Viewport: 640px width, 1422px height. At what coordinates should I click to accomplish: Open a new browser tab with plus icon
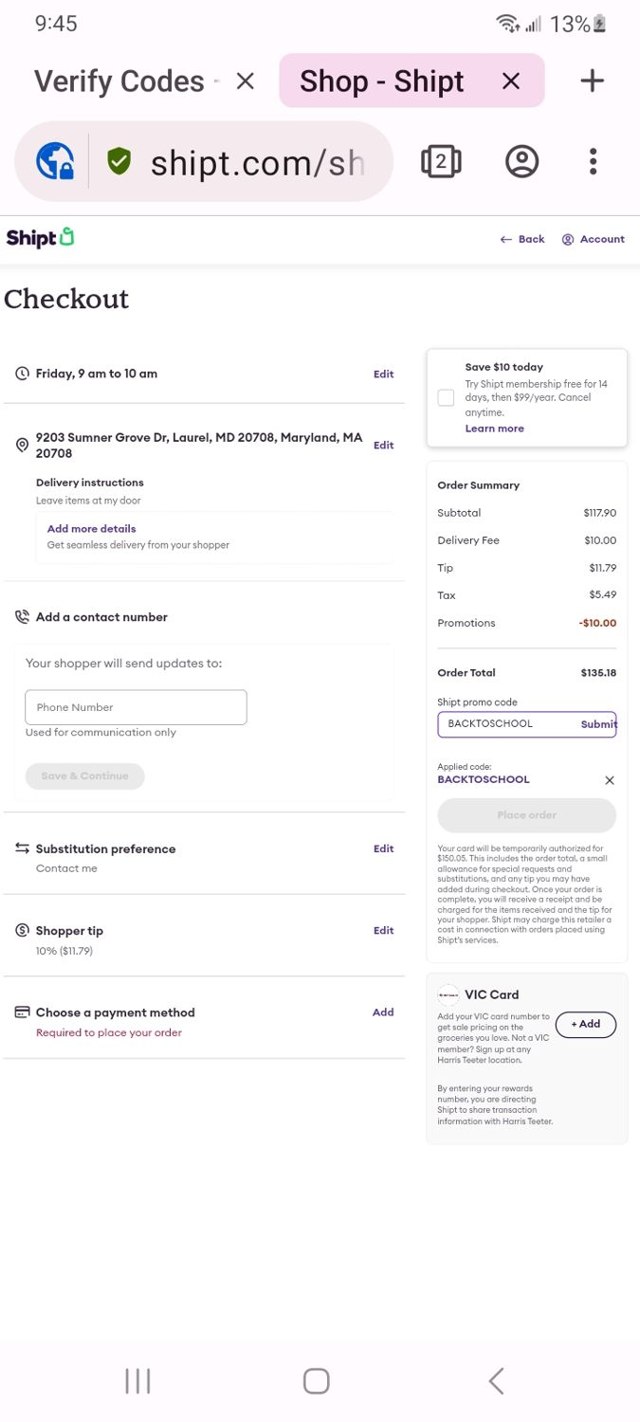coord(592,81)
